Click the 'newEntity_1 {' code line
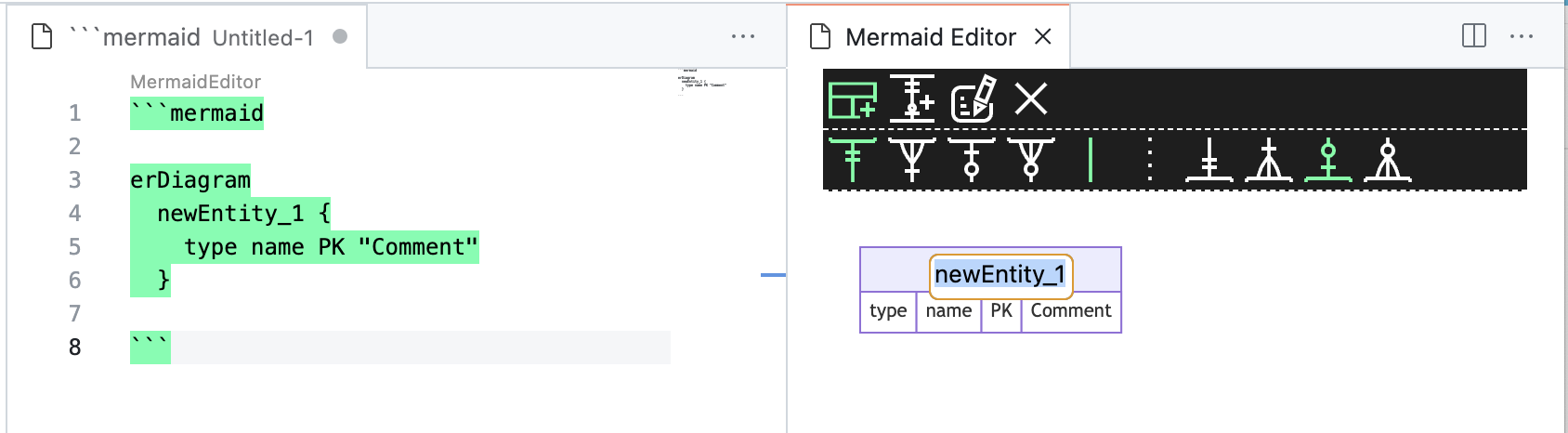1568x433 pixels. pyautogui.click(x=243, y=213)
